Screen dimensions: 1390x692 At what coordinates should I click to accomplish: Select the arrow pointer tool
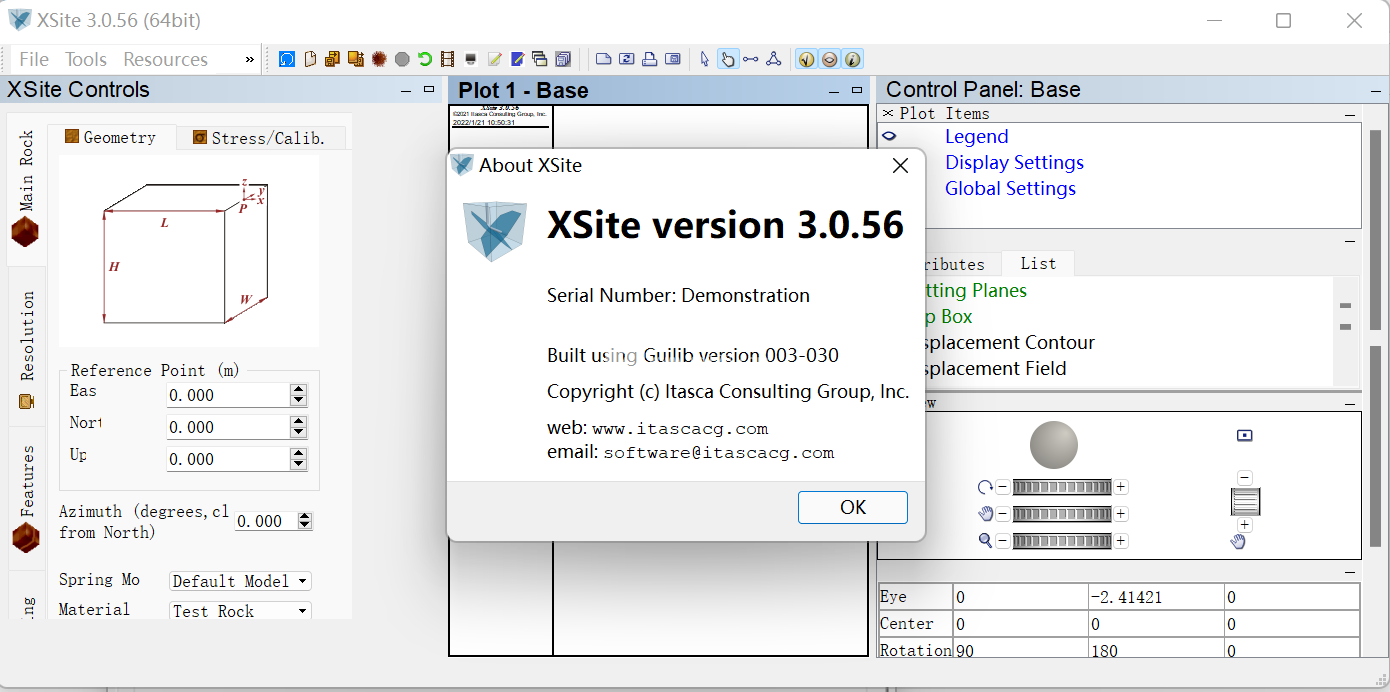[x=704, y=59]
